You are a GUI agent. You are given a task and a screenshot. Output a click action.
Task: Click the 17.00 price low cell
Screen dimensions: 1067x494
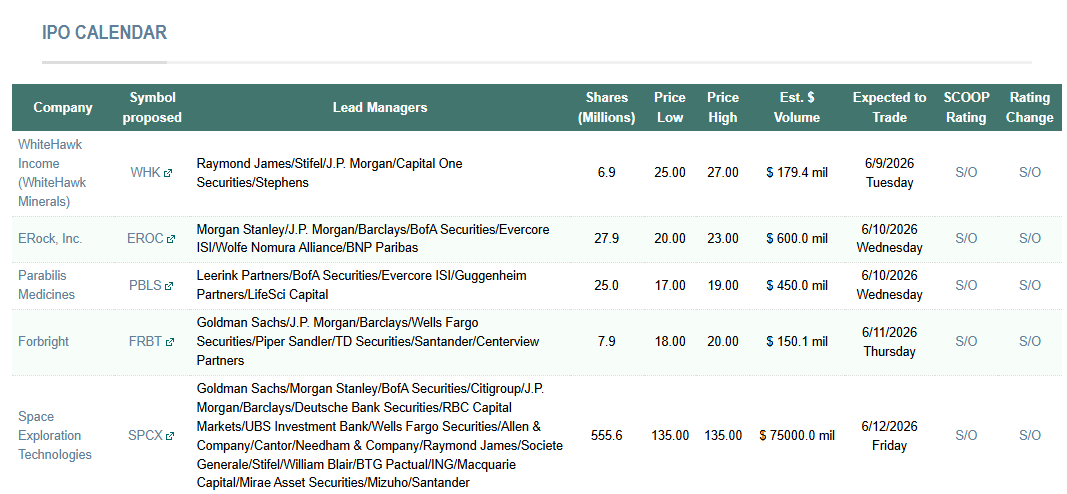tap(670, 285)
